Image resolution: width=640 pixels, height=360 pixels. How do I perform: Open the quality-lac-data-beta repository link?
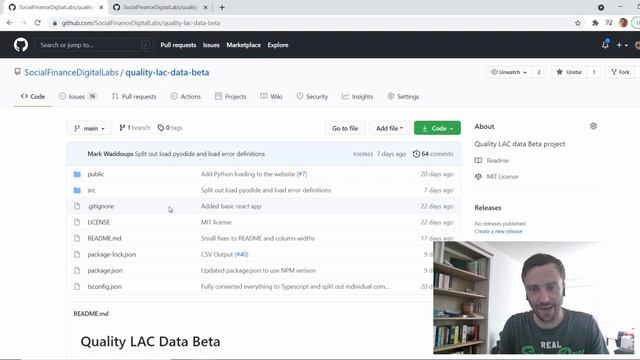tap(167, 72)
